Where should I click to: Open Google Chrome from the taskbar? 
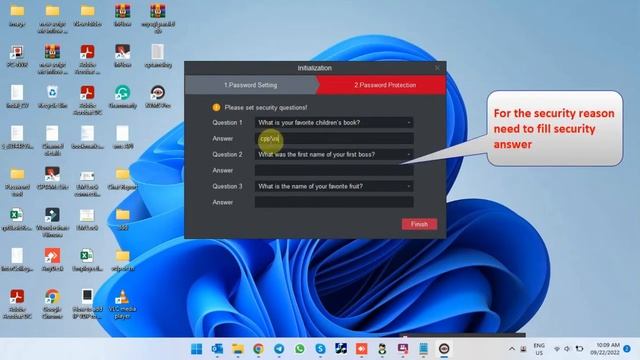(x=258, y=349)
